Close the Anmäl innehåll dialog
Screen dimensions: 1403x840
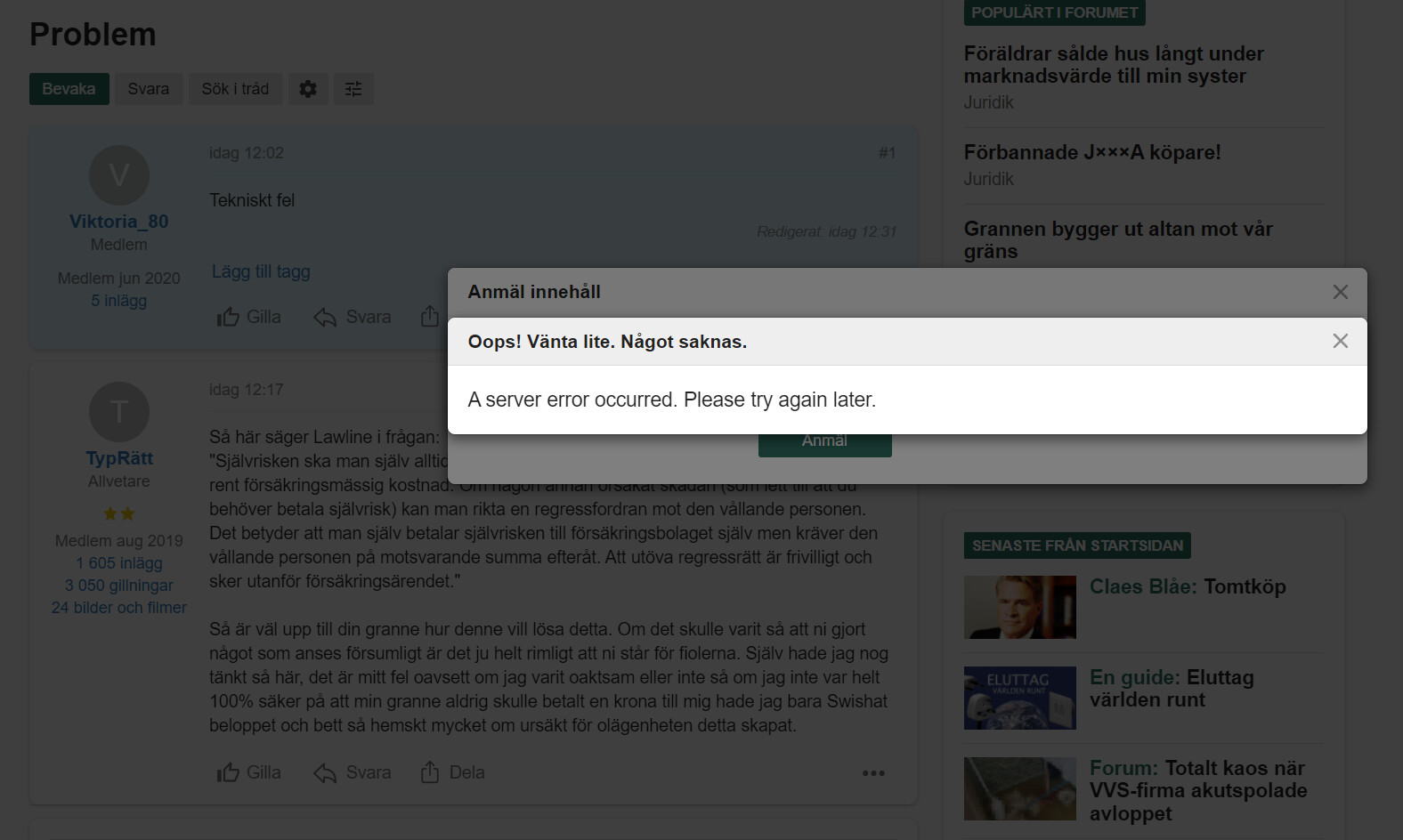(1340, 292)
